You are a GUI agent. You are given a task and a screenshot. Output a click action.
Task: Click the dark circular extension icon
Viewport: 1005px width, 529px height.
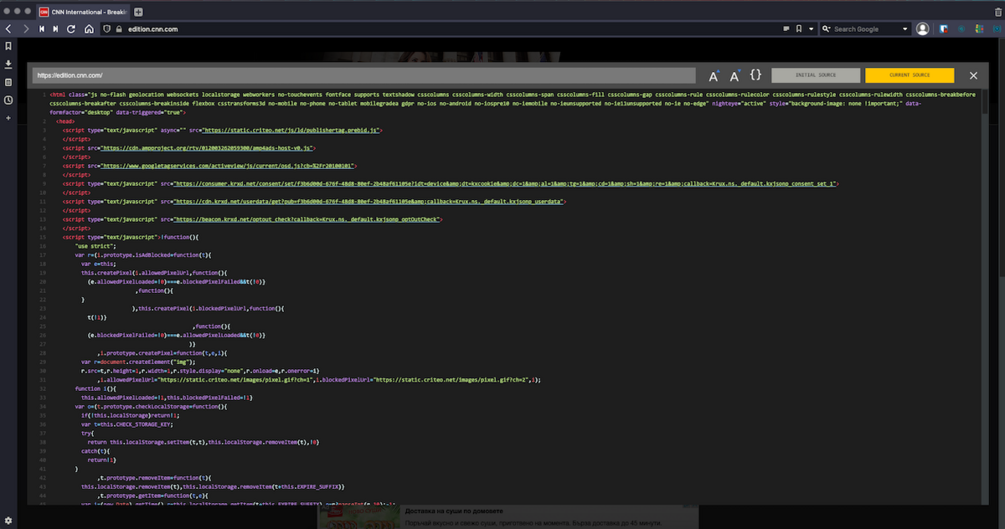961,29
